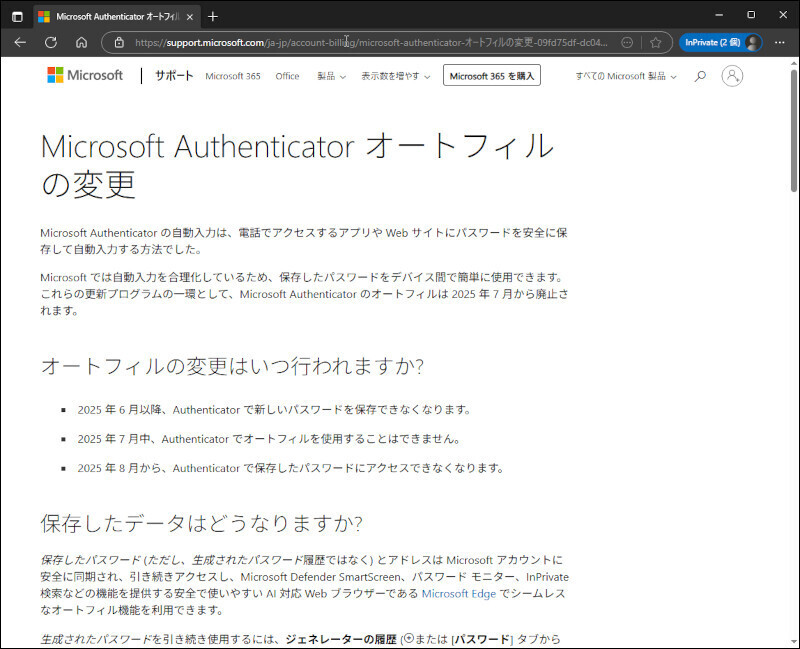Click the Microsoft logo in the header
This screenshot has height=649, width=800.
[85, 76]
